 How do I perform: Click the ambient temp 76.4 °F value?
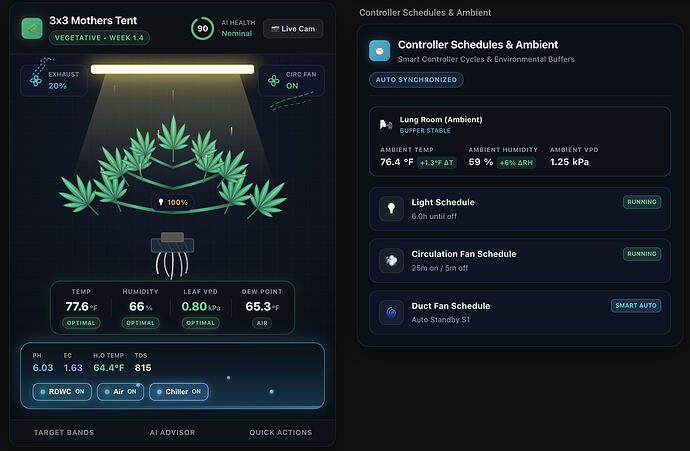click(396, 162)
